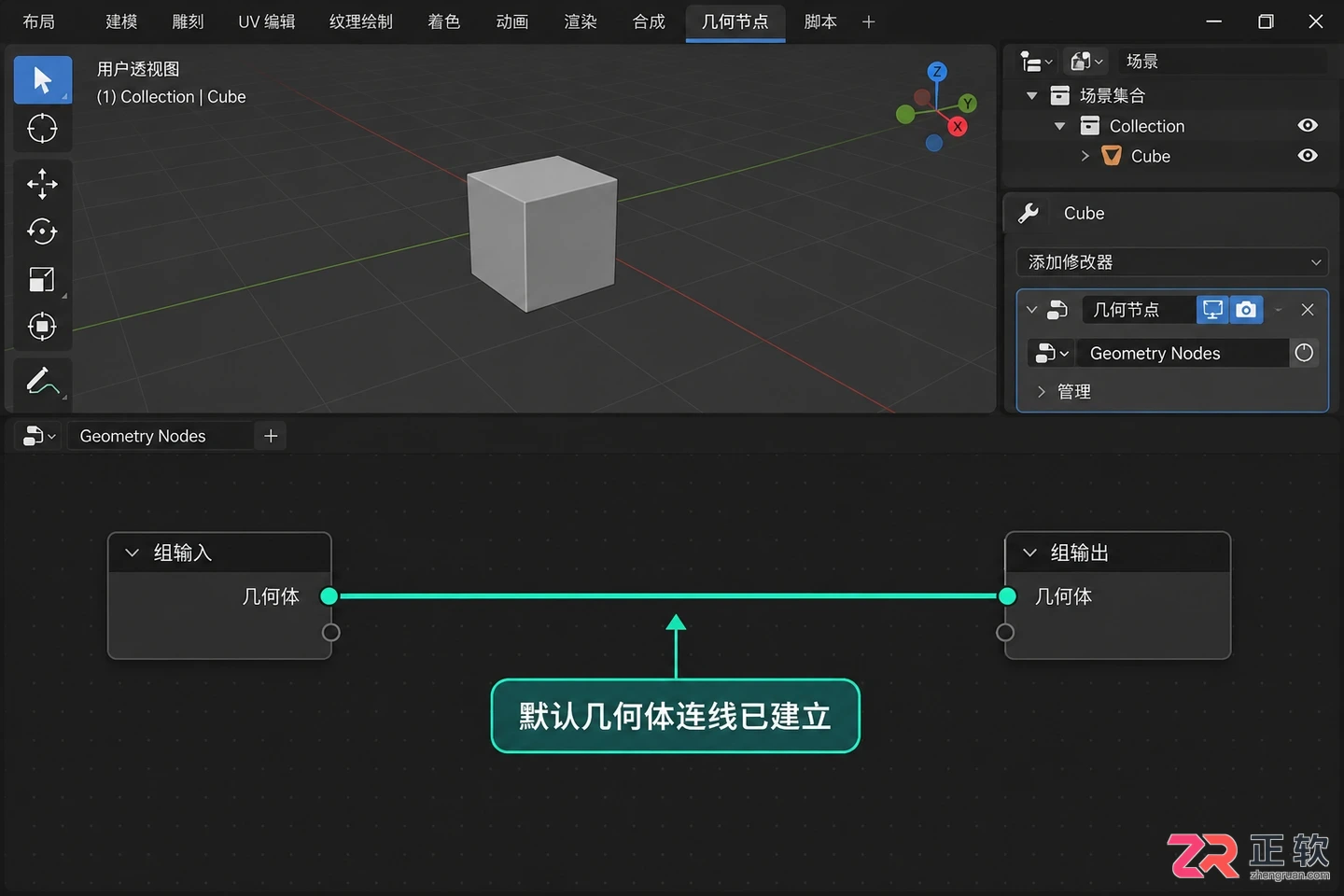
Task: Collapse the Collection tree row
Action: pyautogui.click(x=1059, y=125)
